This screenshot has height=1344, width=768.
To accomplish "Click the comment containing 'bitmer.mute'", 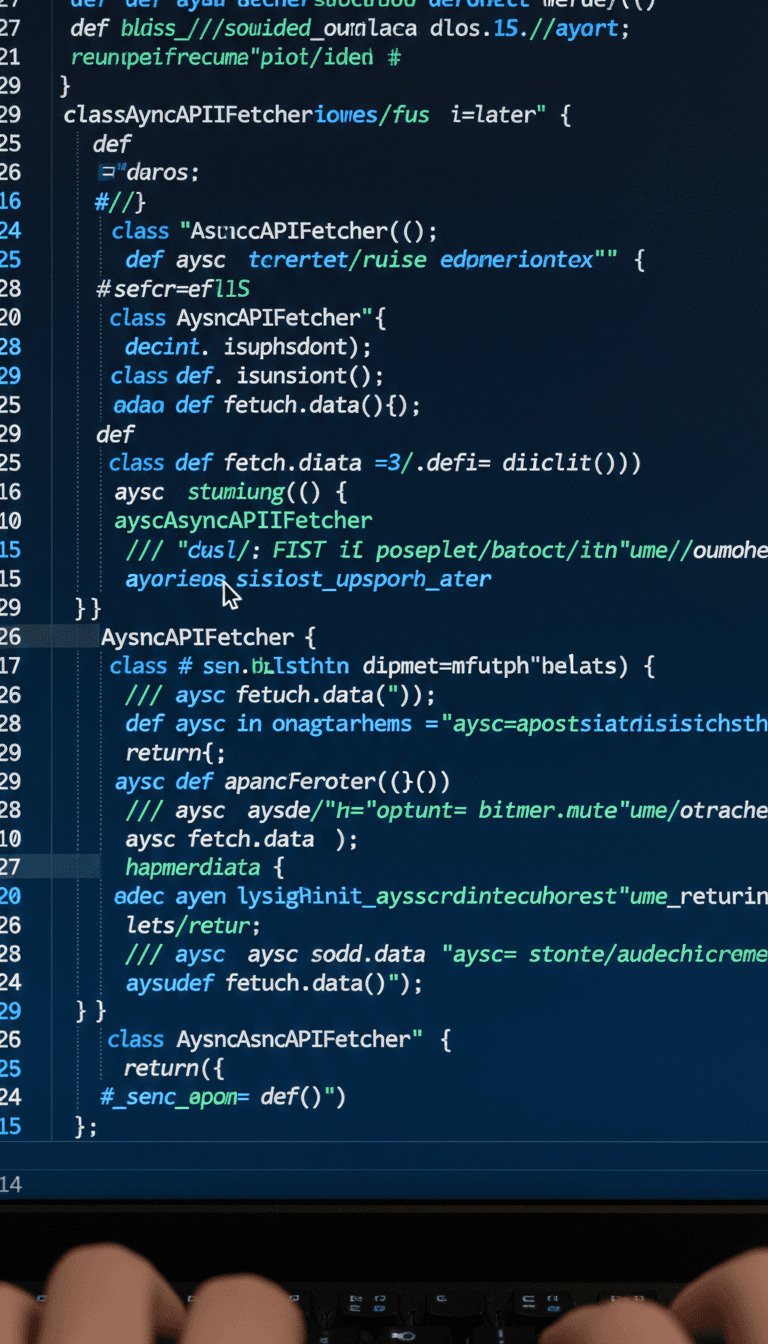I will pyautogui.click(x=447, y=810).
